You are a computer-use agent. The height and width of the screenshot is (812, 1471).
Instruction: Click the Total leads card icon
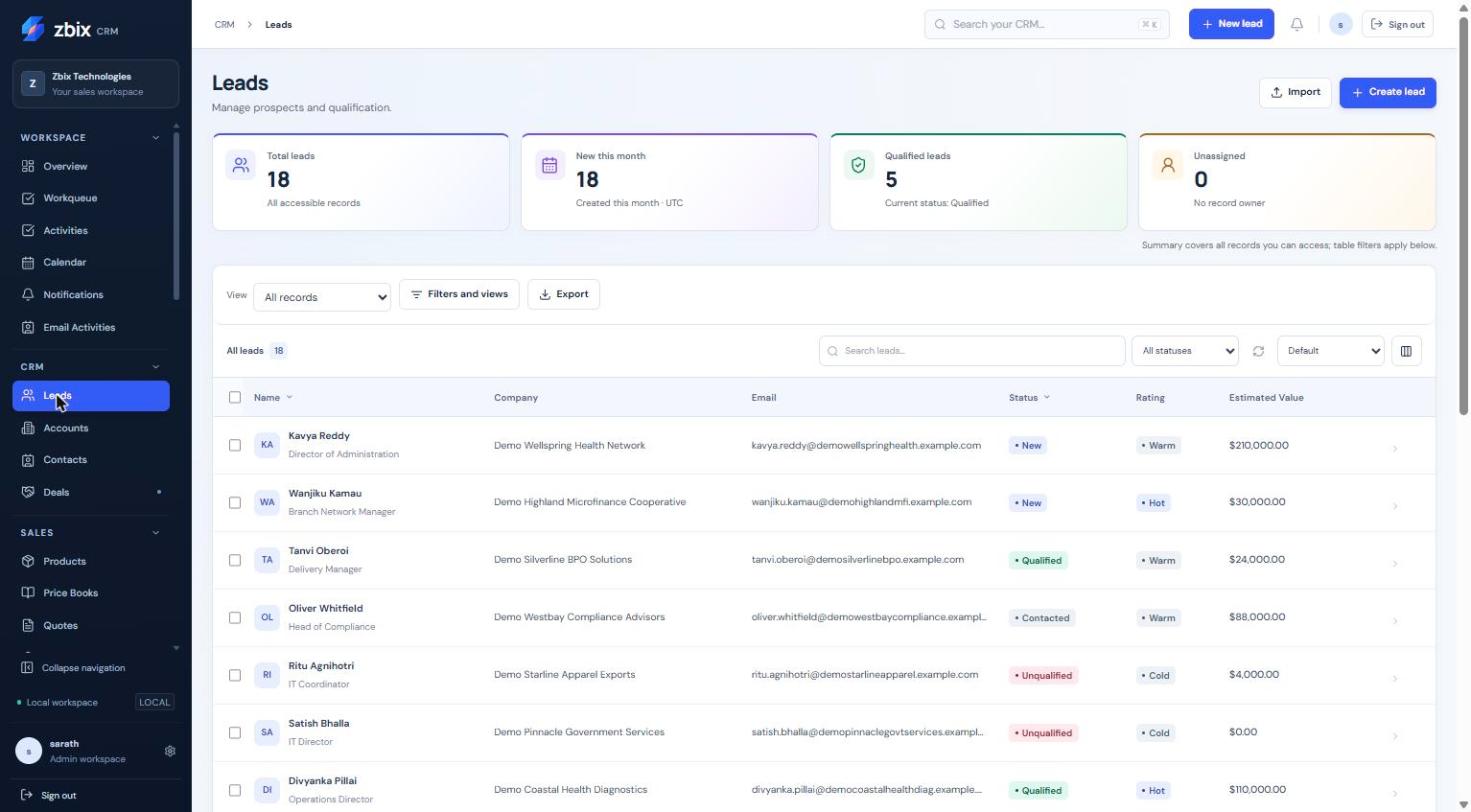[x=241, y=166]
